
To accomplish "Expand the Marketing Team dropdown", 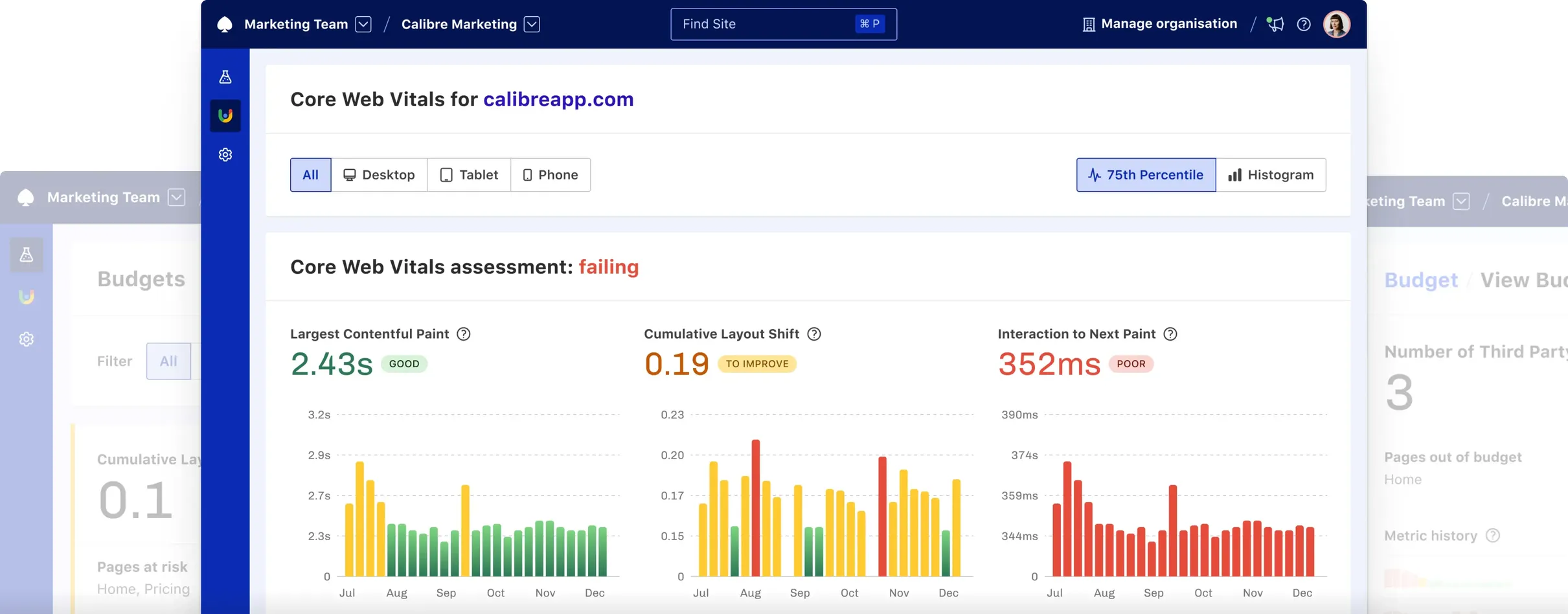I will 363,25.
